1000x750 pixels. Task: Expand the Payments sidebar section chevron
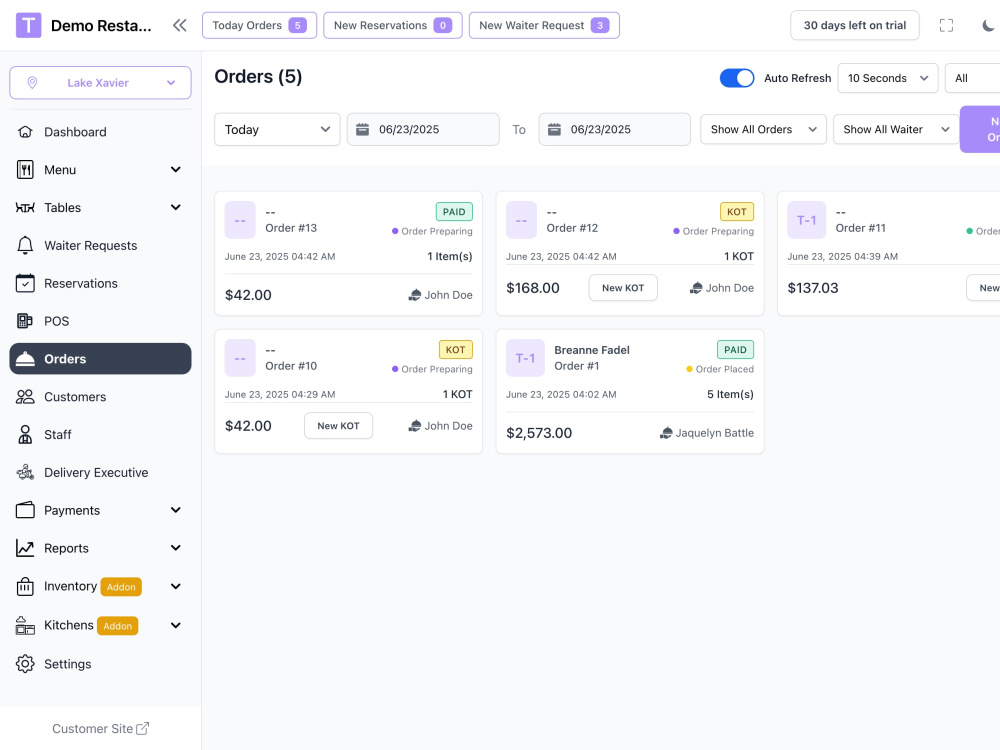pyautogui.click(x=175, y=510)
